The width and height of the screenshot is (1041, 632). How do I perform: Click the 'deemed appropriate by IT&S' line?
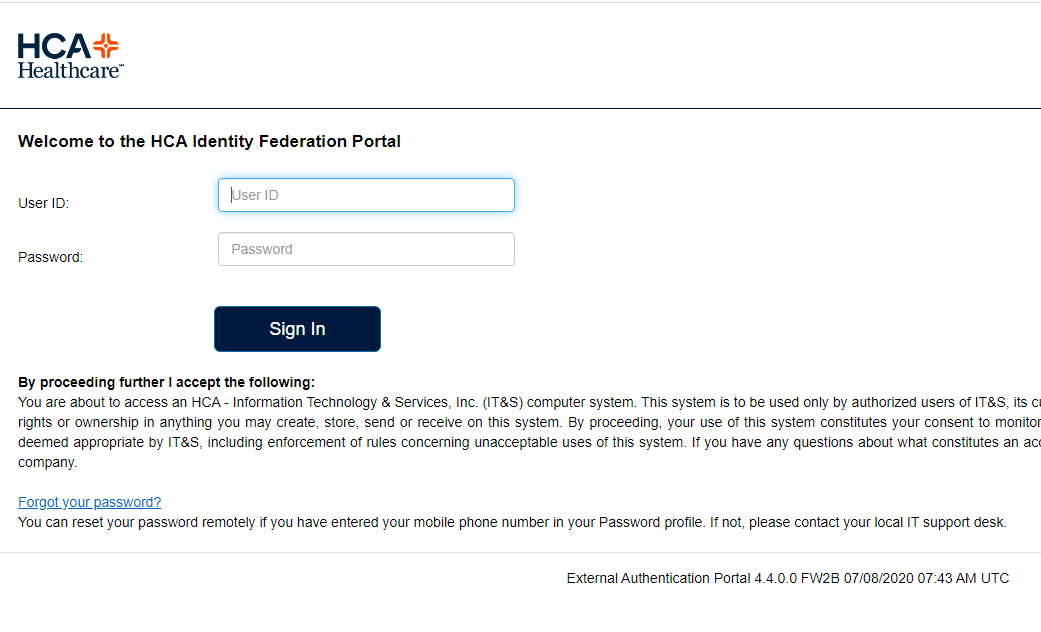tap(529, 442)
